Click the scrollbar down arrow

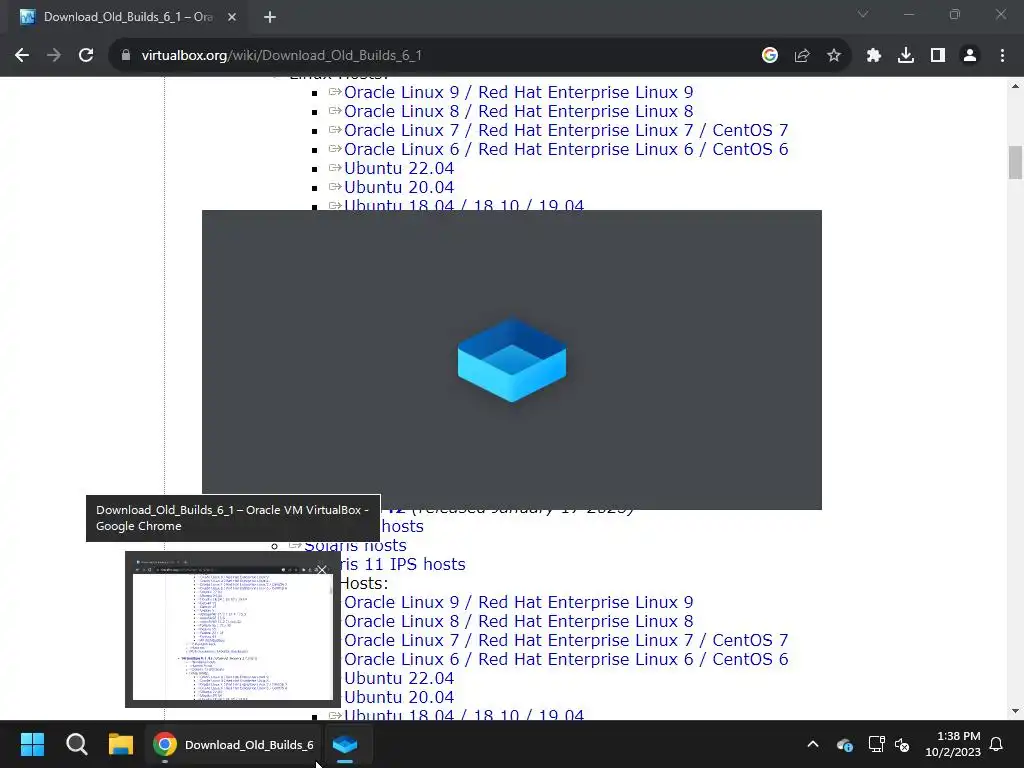coord(1015,711)
